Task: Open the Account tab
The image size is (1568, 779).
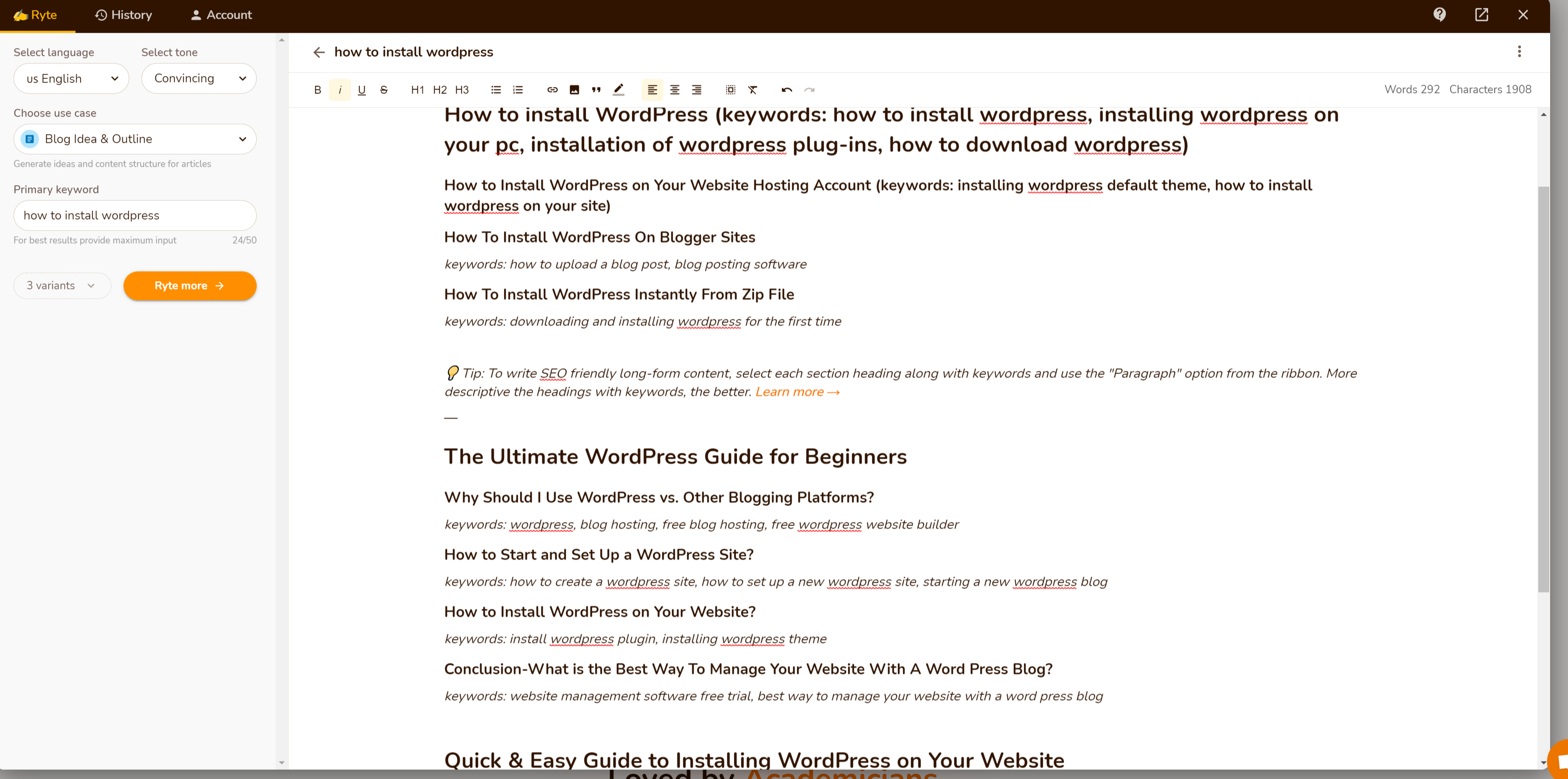Action: [221, 15]
